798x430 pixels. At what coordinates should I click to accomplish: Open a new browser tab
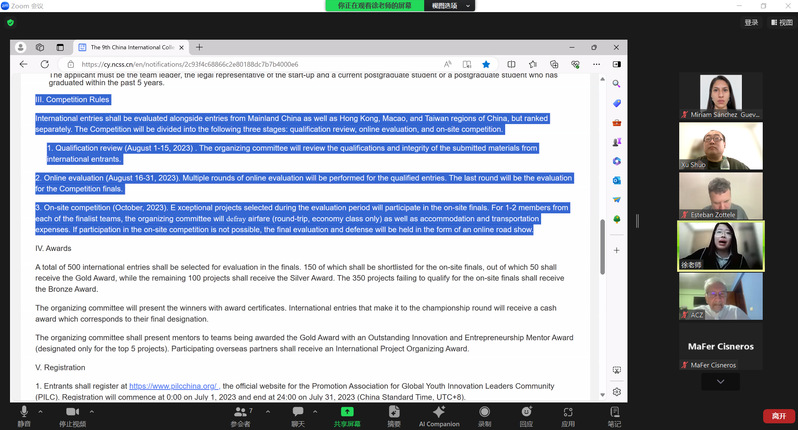pyautogui.click(x=200, y=47)
